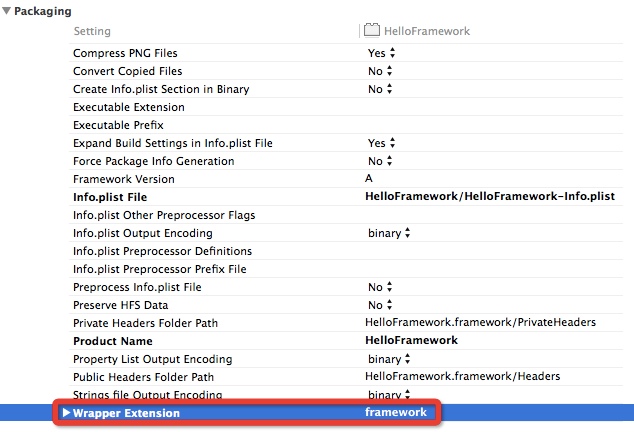Select the Executable Extension setting row
The width and height of the screenshot is (634, 432).
(x=346, y=107)
